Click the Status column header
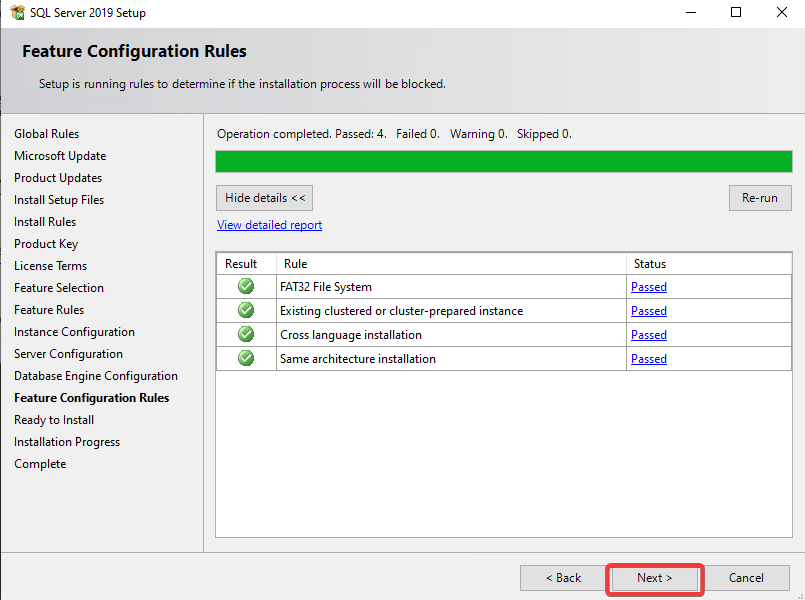805x600 pixels. [x=709, y=264]
